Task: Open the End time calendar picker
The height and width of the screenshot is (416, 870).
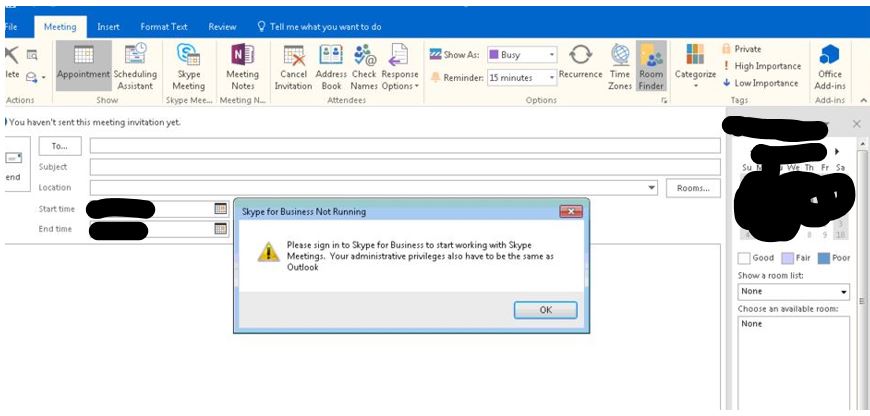Action: (x=220, y=229)
